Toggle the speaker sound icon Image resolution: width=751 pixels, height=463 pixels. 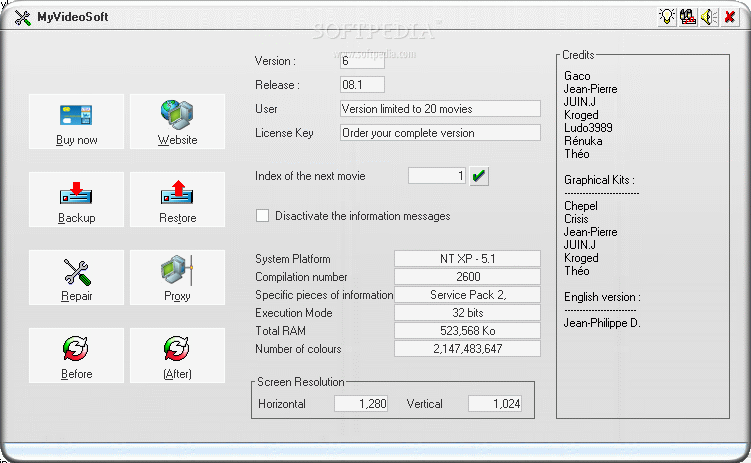click(709, 17)
